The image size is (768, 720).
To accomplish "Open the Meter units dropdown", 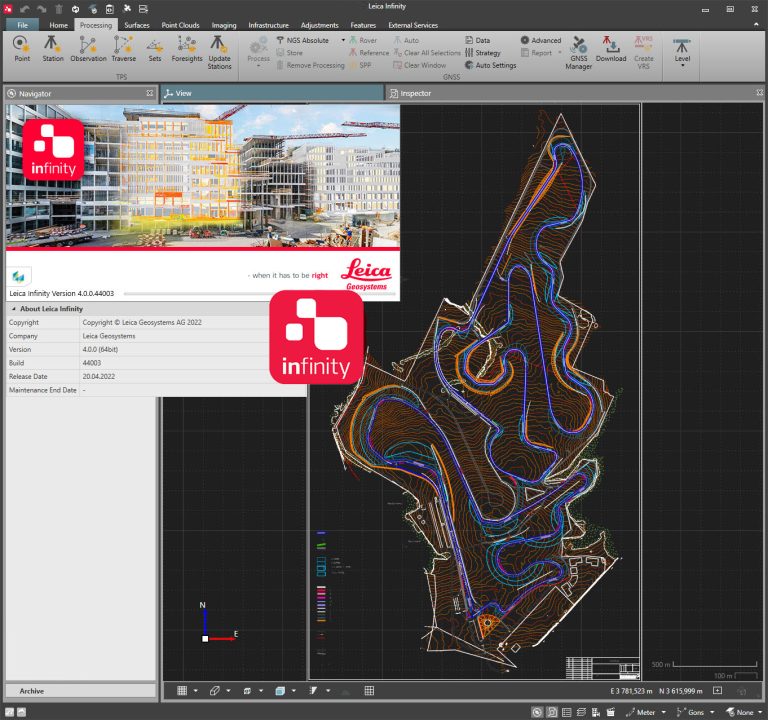I will click(664, 712).
